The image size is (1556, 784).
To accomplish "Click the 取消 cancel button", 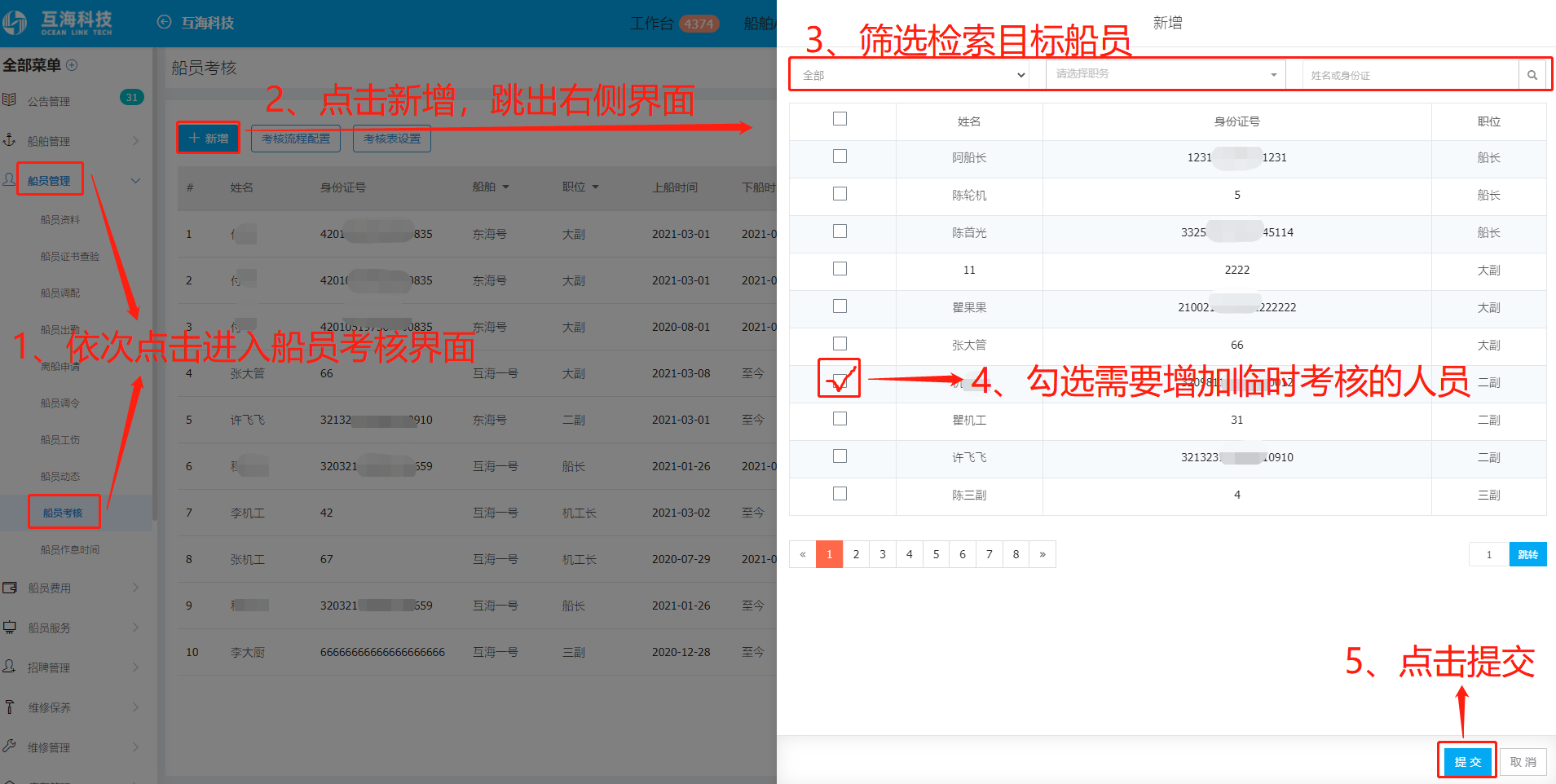I will click(1523, 762).
